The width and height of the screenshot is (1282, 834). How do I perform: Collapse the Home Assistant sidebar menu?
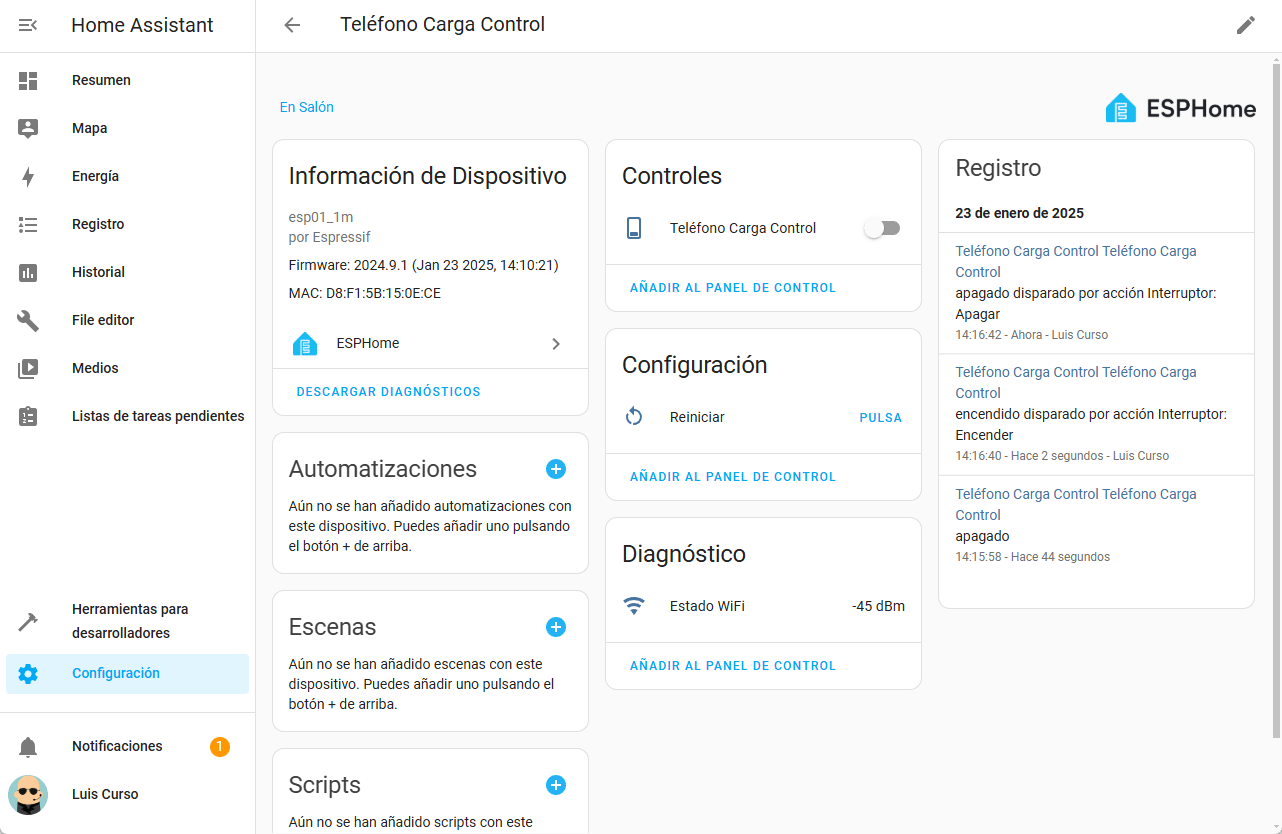[x=28, y=25]
